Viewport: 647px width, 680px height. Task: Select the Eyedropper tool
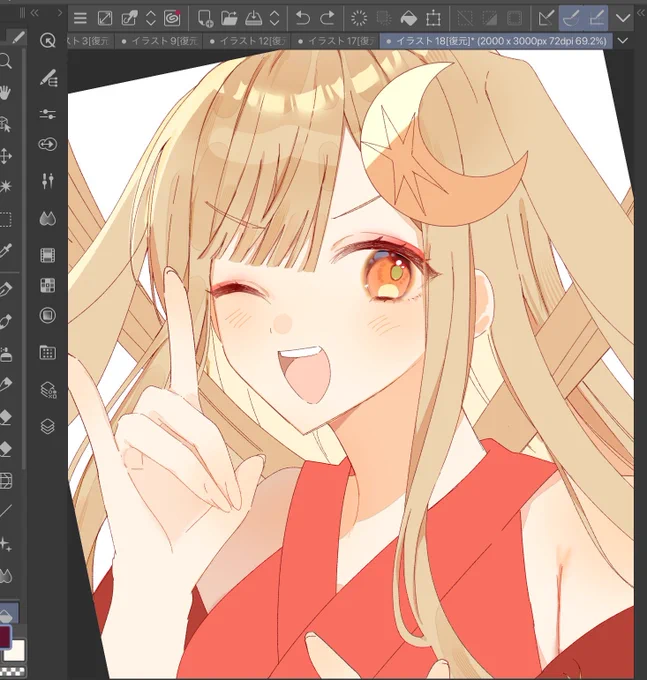pyautogui.click(x=5, y=251)
